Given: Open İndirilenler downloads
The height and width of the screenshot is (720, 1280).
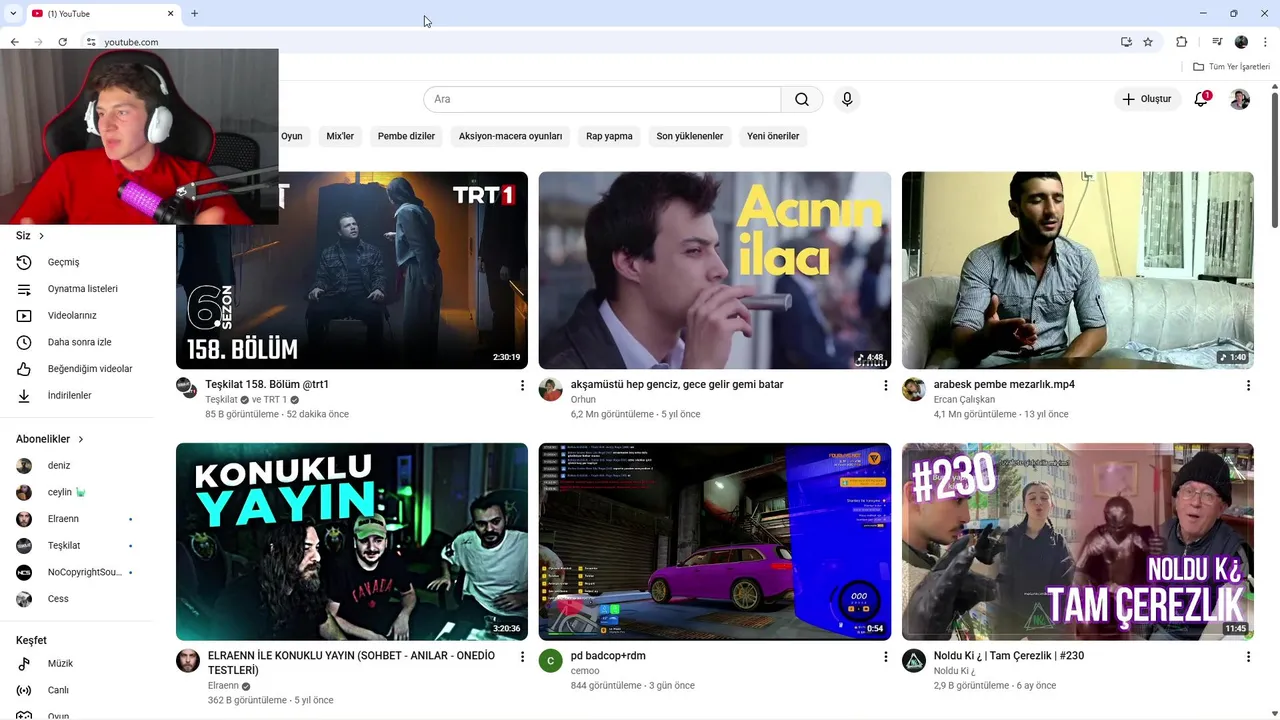Looking at the screenshot, I should (76, 395).
